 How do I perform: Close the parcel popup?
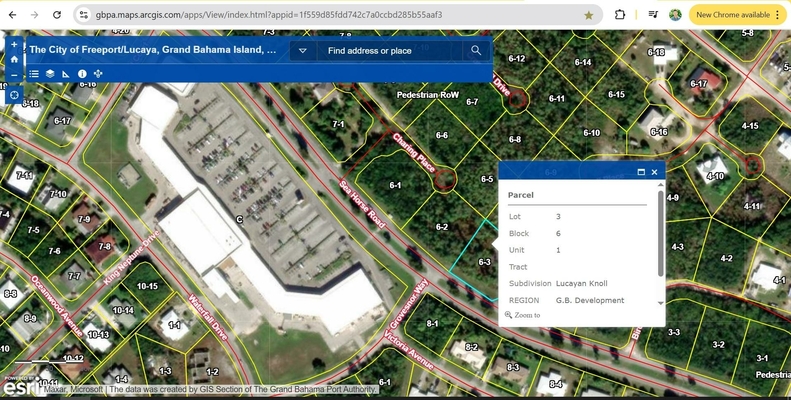[x=655, y=172]
